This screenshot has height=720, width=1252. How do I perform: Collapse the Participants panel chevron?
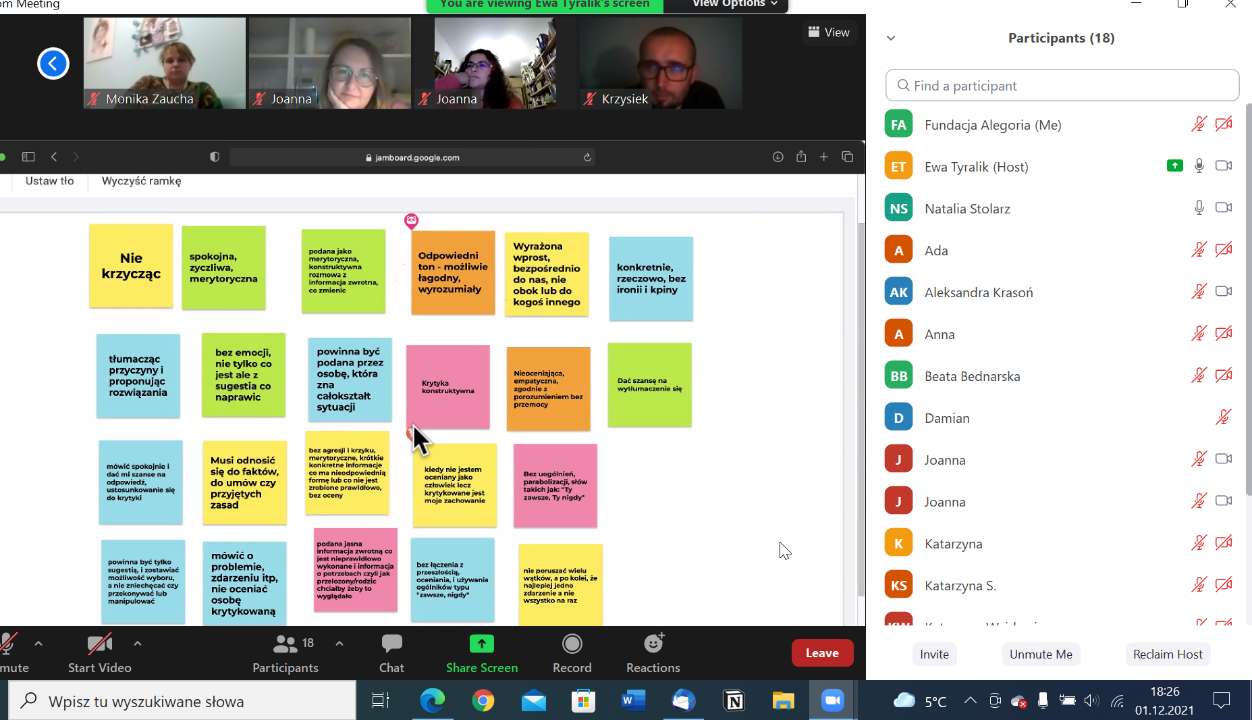pyautogui.click(x=891, y=38)
